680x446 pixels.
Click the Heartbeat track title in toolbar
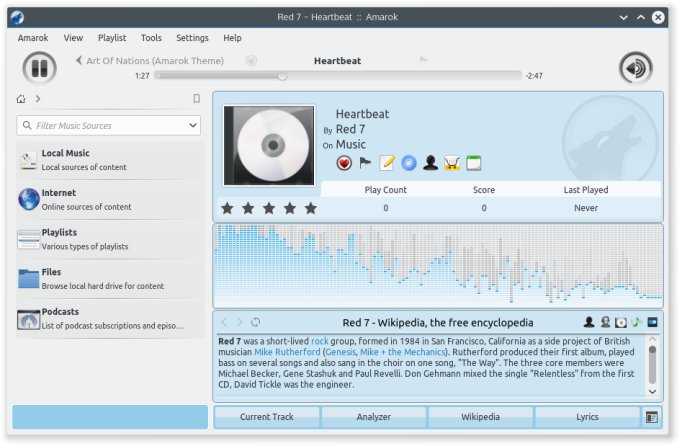pyautogui.click(x=337, y=61)
